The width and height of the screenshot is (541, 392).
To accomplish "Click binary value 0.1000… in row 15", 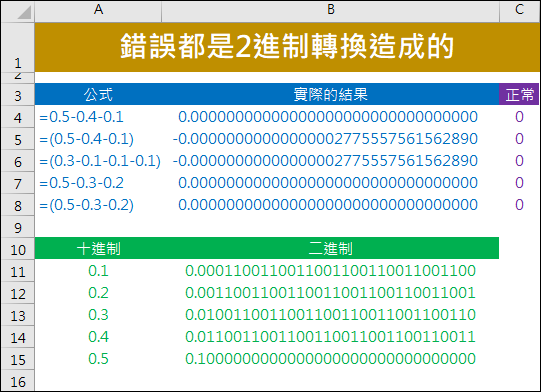I will click(331, 359).
